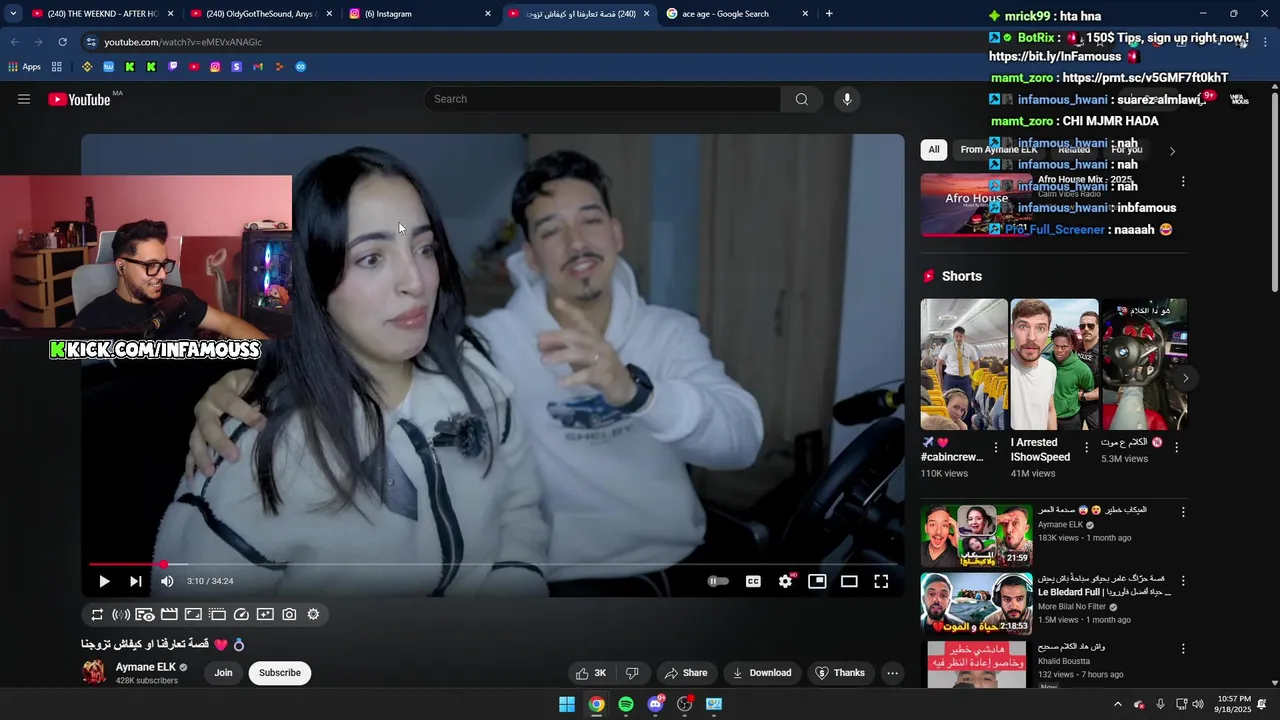1280x720 pixels.
Task: Switch to the Instagram browser tab
Action: [419, 14]
